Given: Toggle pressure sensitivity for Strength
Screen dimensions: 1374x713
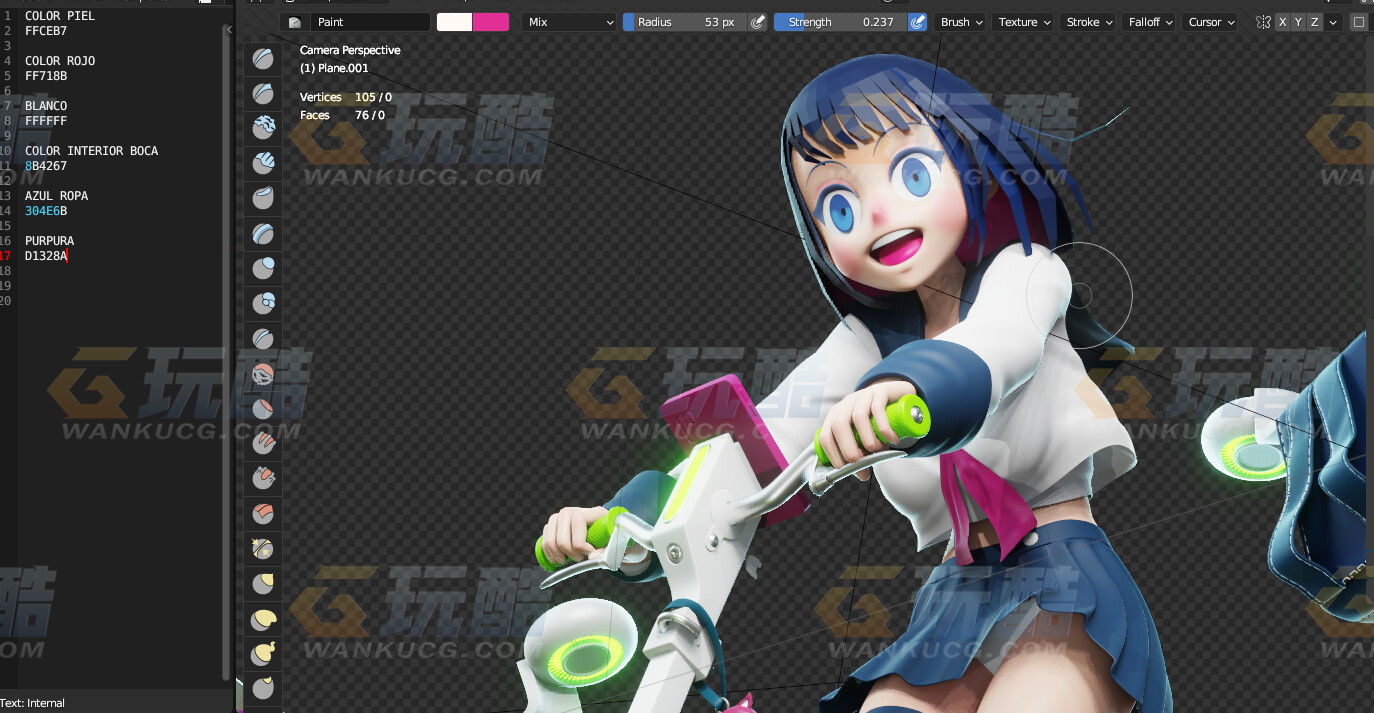Looking at the screenshot, I should click(x=917, y=22).
